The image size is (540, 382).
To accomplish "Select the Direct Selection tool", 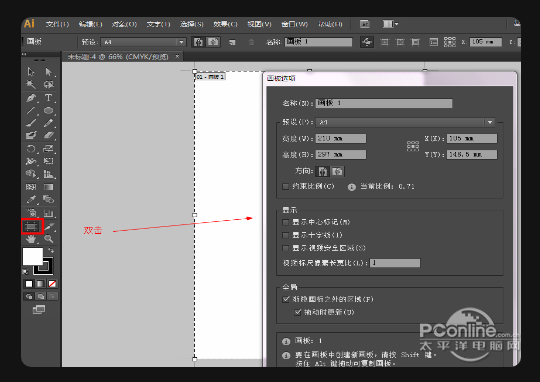I will pyautogui.click(x=48, y=72).
